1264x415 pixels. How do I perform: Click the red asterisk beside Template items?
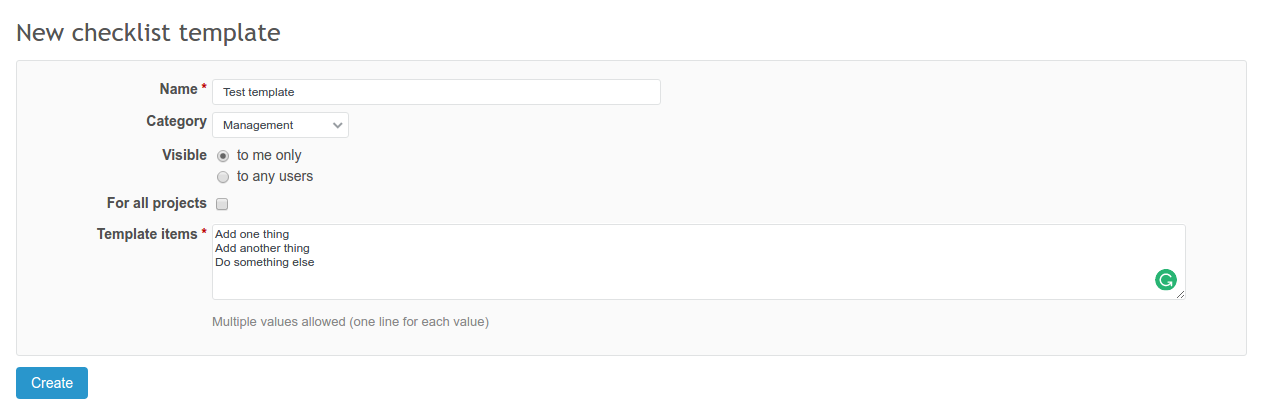point(204,233)
